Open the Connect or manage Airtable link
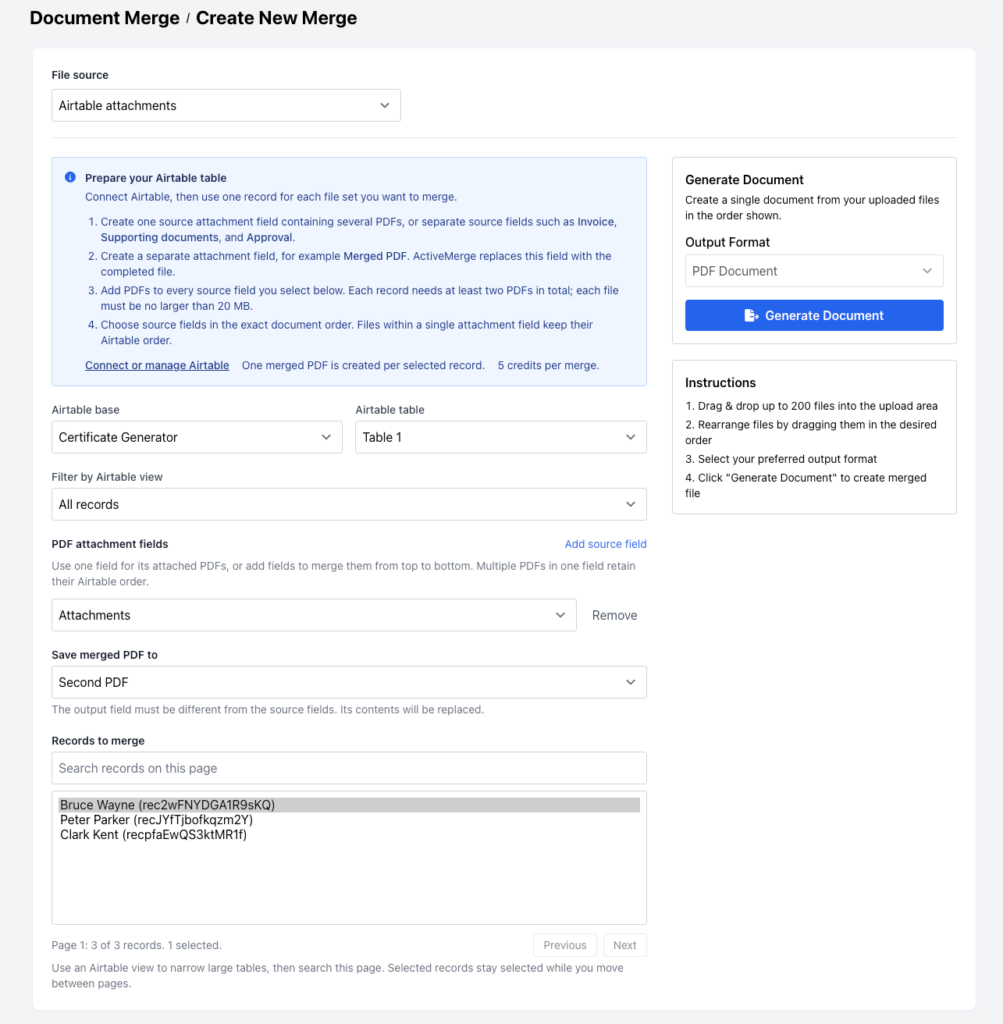 pyautogui.click(x=157, y=366)
